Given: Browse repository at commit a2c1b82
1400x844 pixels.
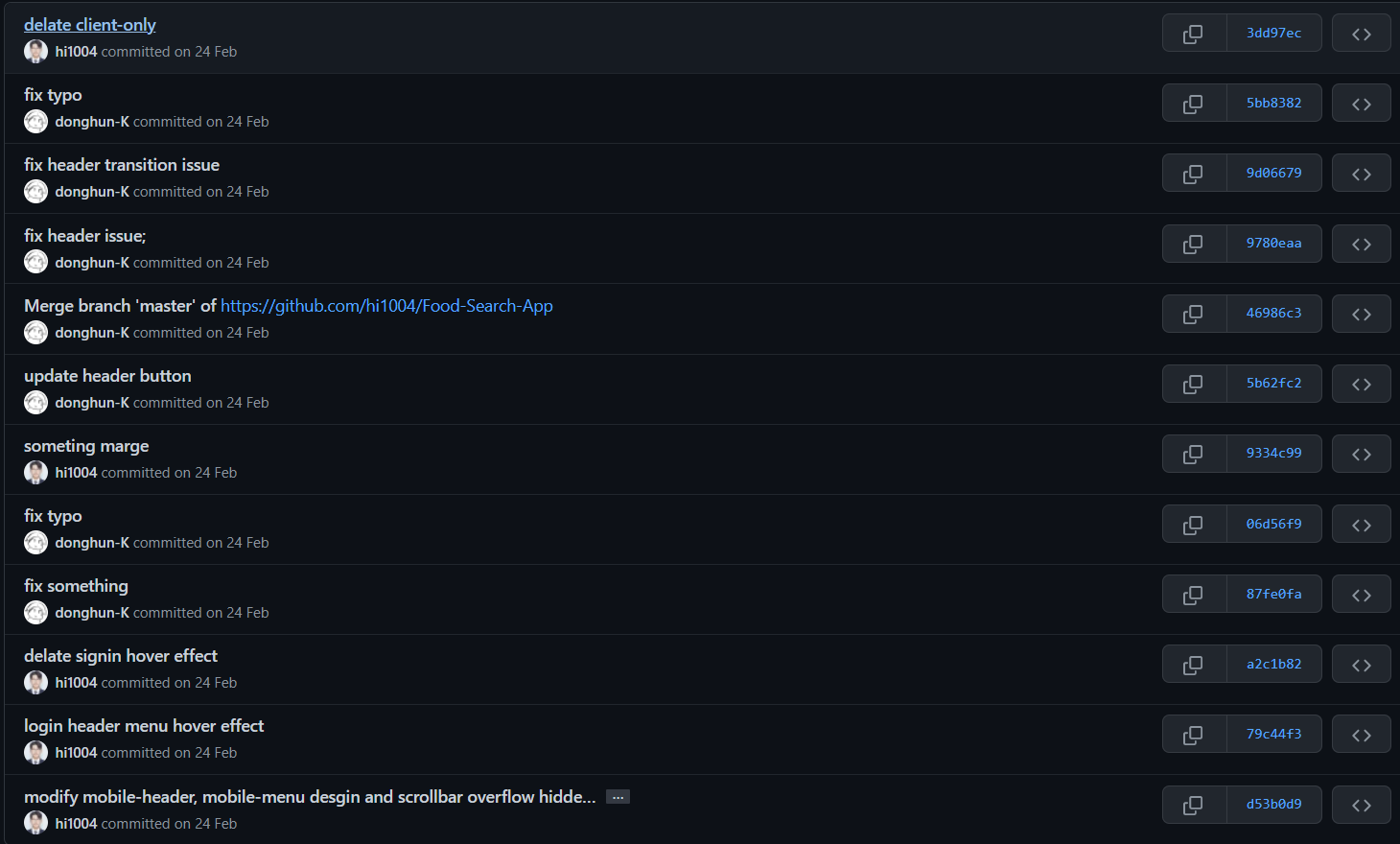Looking at the screenshot, I should point(1361,665).
